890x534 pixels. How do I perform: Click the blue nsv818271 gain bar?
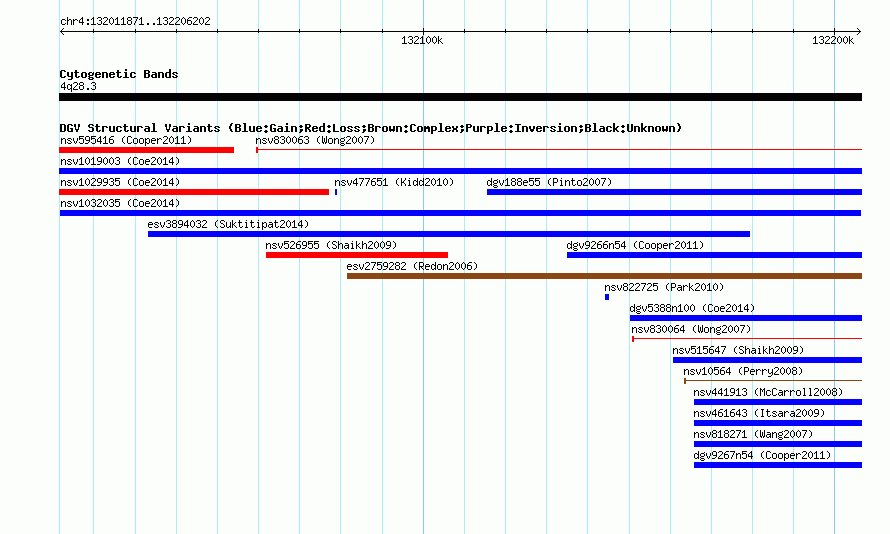[x=778, y=444]
